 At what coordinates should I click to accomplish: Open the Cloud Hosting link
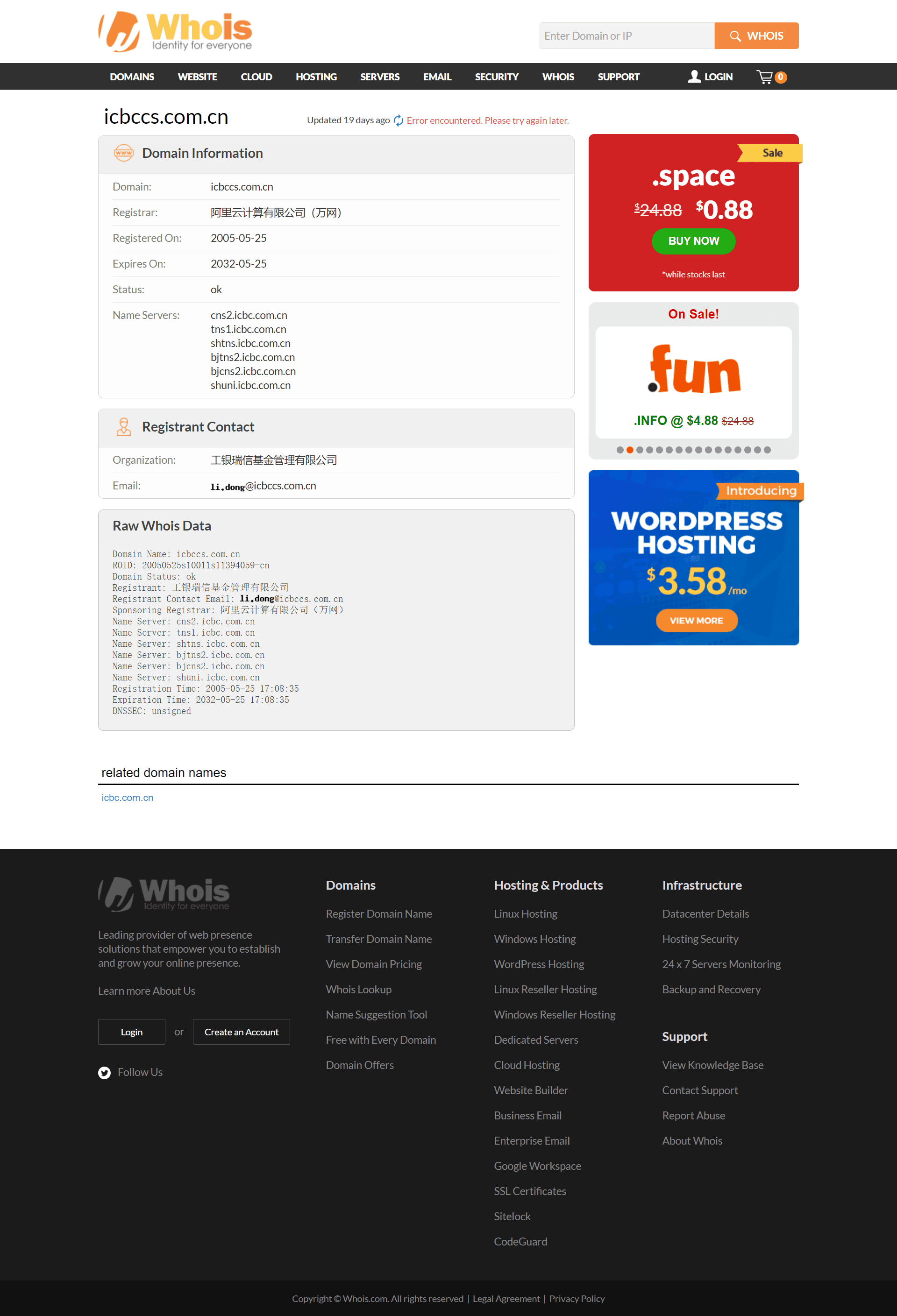(527, 1065)
